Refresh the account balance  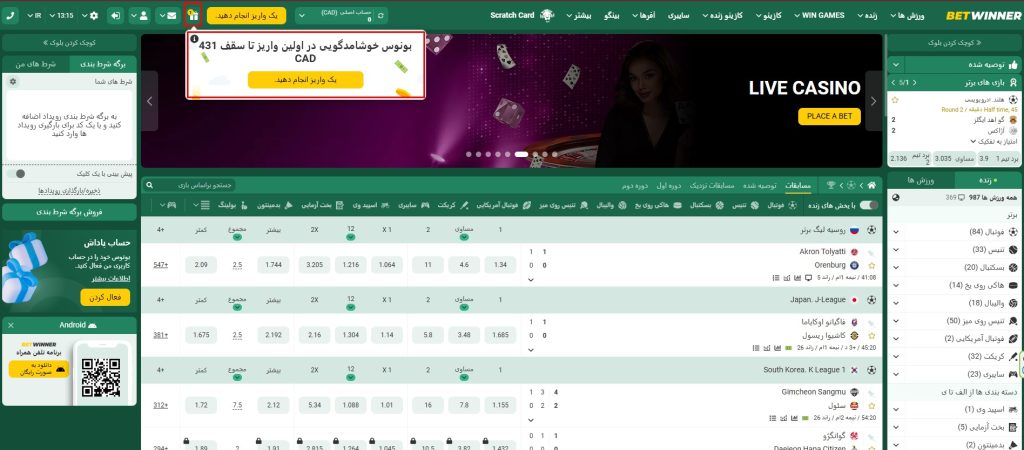(380, 15)
